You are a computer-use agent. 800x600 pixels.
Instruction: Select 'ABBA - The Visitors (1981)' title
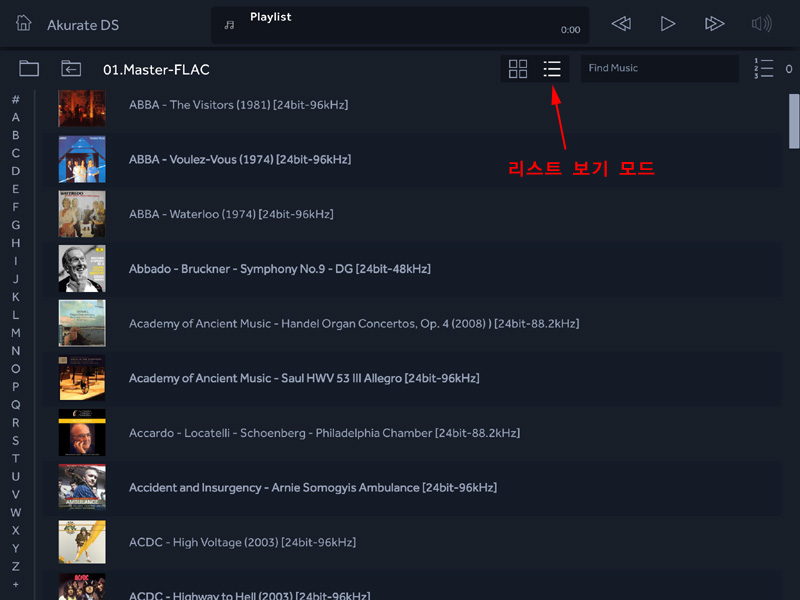tap(239, 105)
